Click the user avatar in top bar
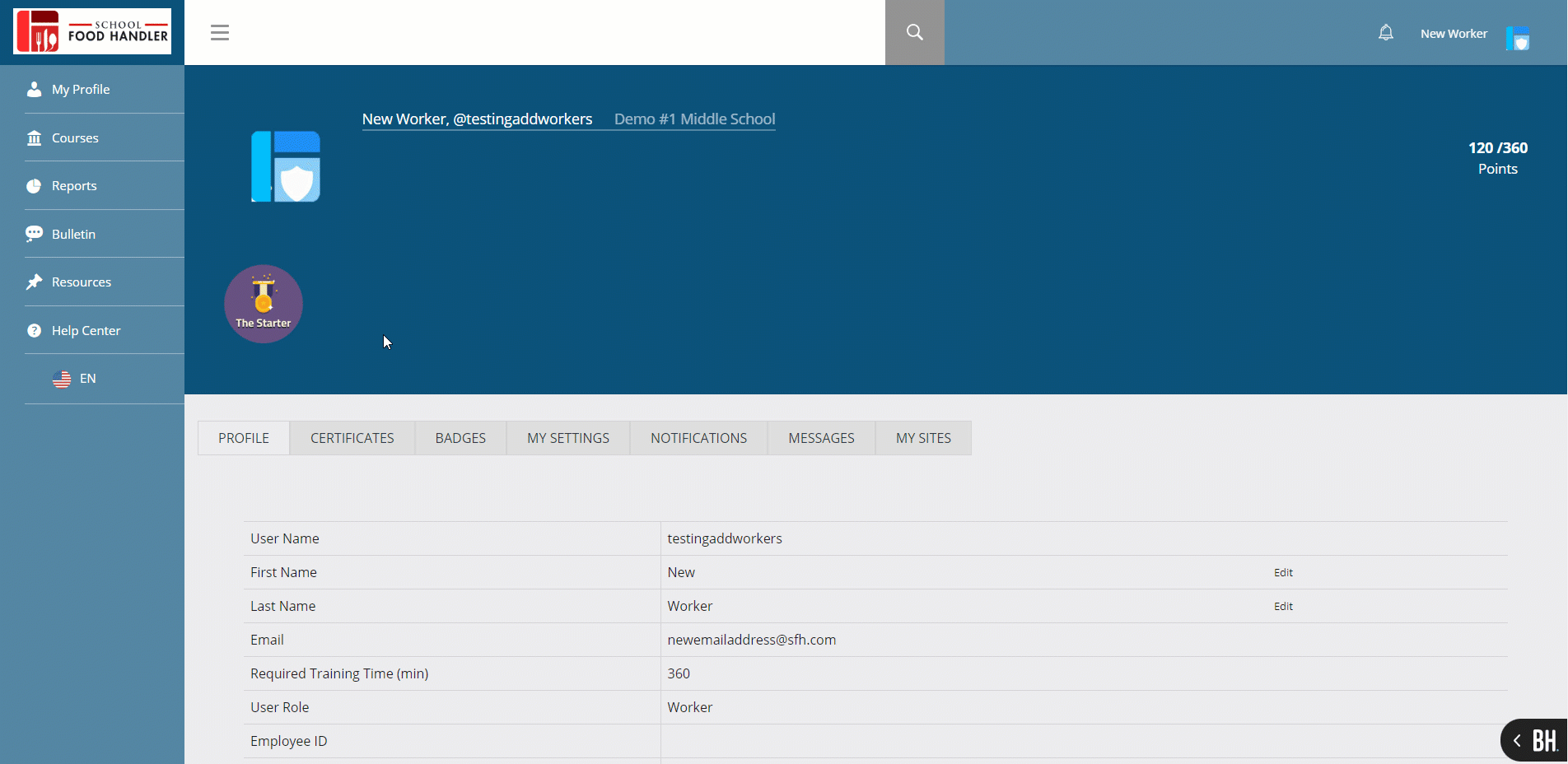This screenshot has height=764, width=1568. (x=1518, y=38)
